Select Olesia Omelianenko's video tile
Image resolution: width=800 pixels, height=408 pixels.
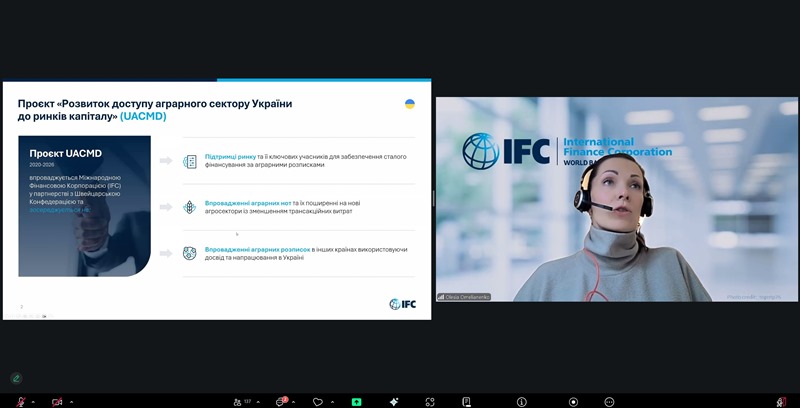[x=617, y=199]
